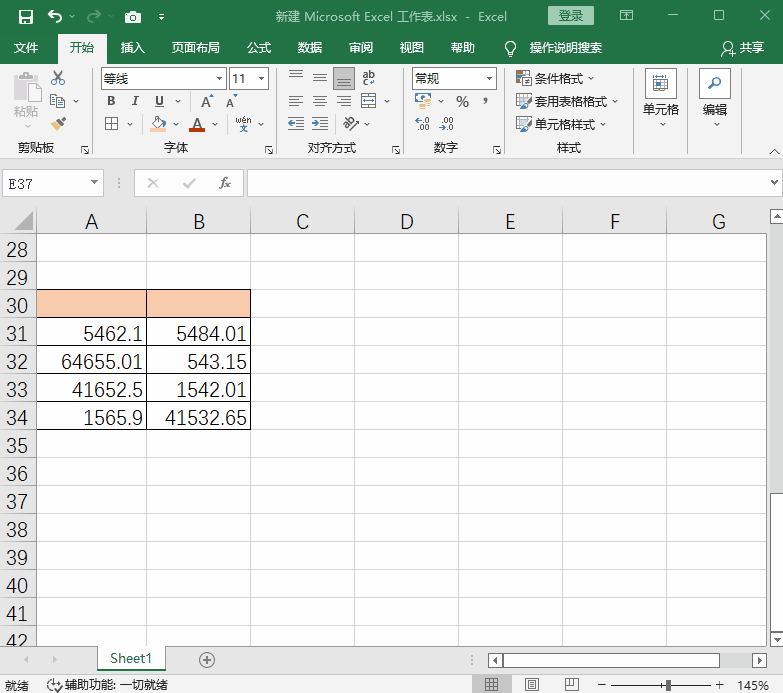Screen dimensions: 783x693
Task: Switch to the 视图 tab
Action: [x=411, y=48]
